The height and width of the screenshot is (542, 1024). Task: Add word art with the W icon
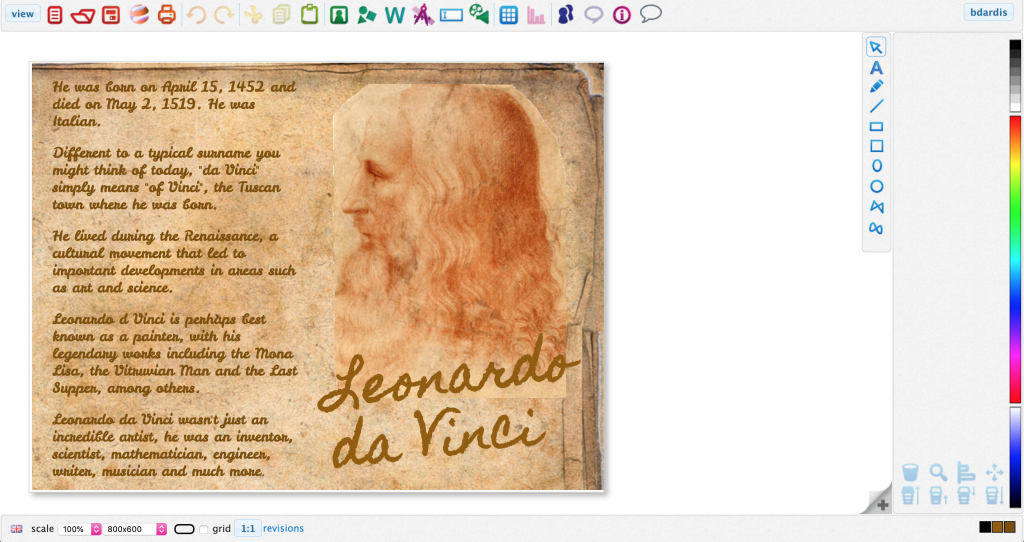[x=394, y=14]
